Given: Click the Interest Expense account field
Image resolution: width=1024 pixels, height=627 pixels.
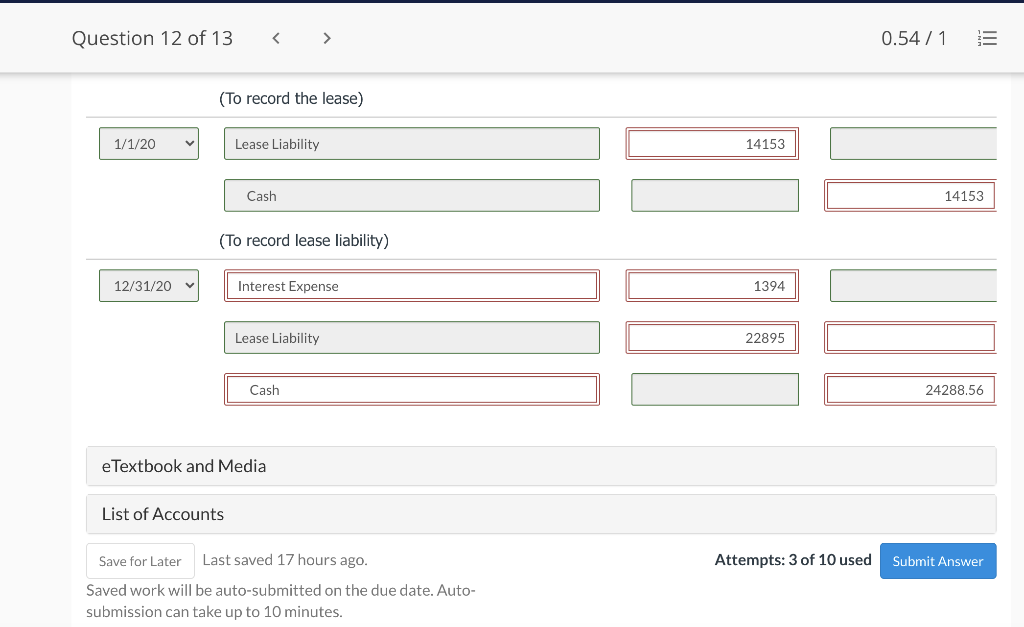Looking at the screenshot, I should [x=411, y=285].
